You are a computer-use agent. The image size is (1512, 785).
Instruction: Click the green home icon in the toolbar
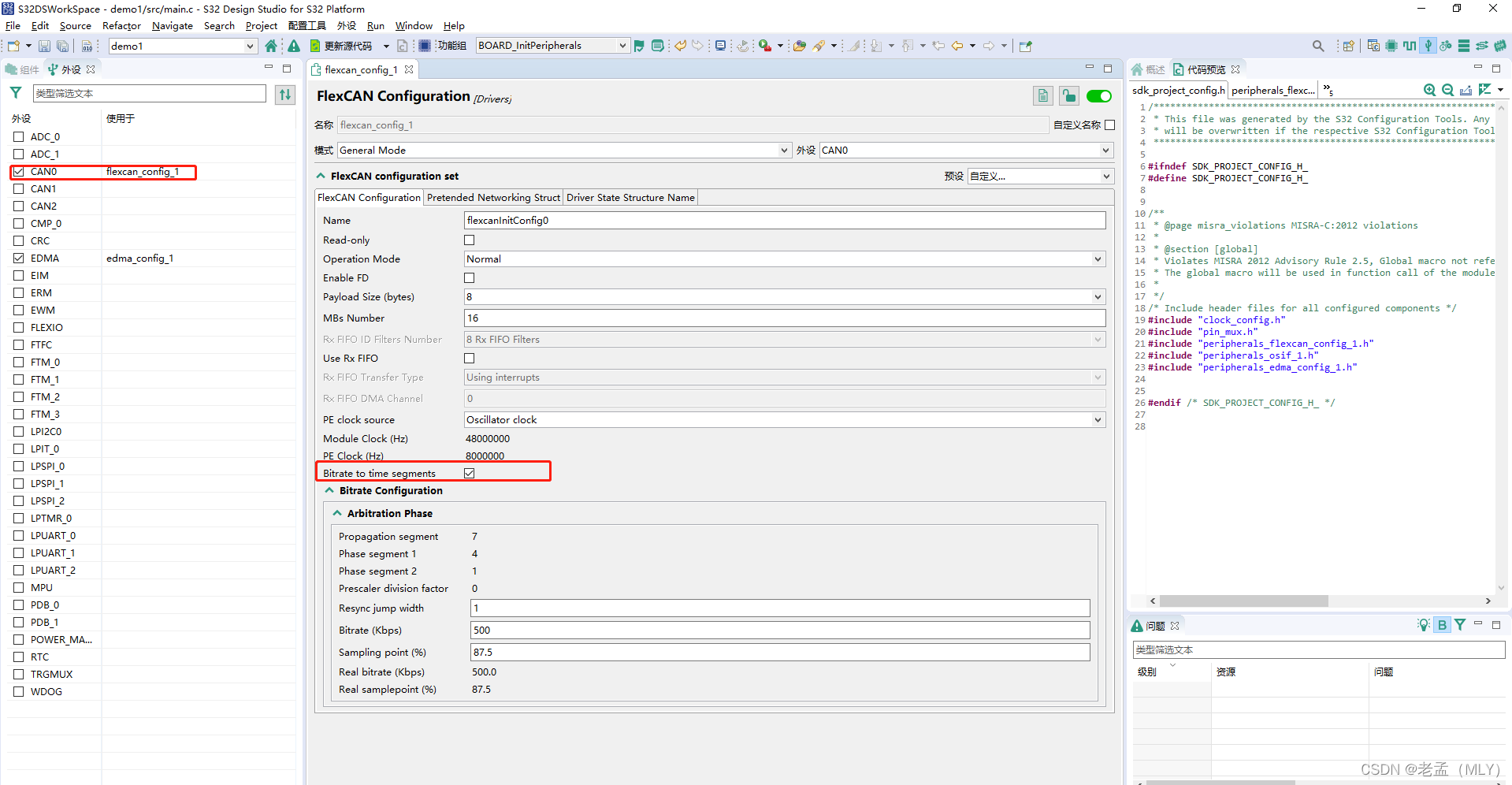click(x=271, y=46)
